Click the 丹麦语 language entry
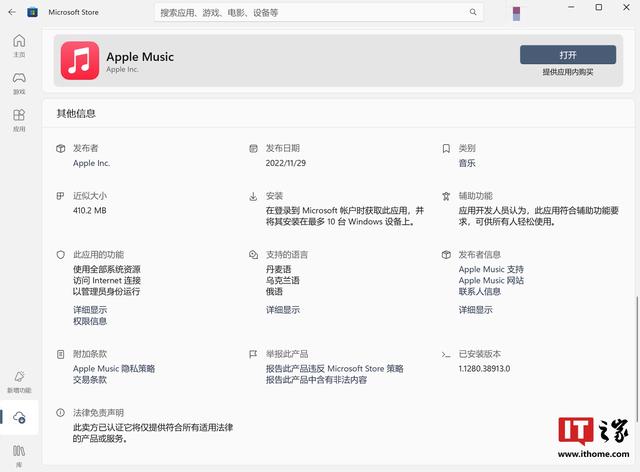This screenshot has width=640, height=472. (278, 269)
